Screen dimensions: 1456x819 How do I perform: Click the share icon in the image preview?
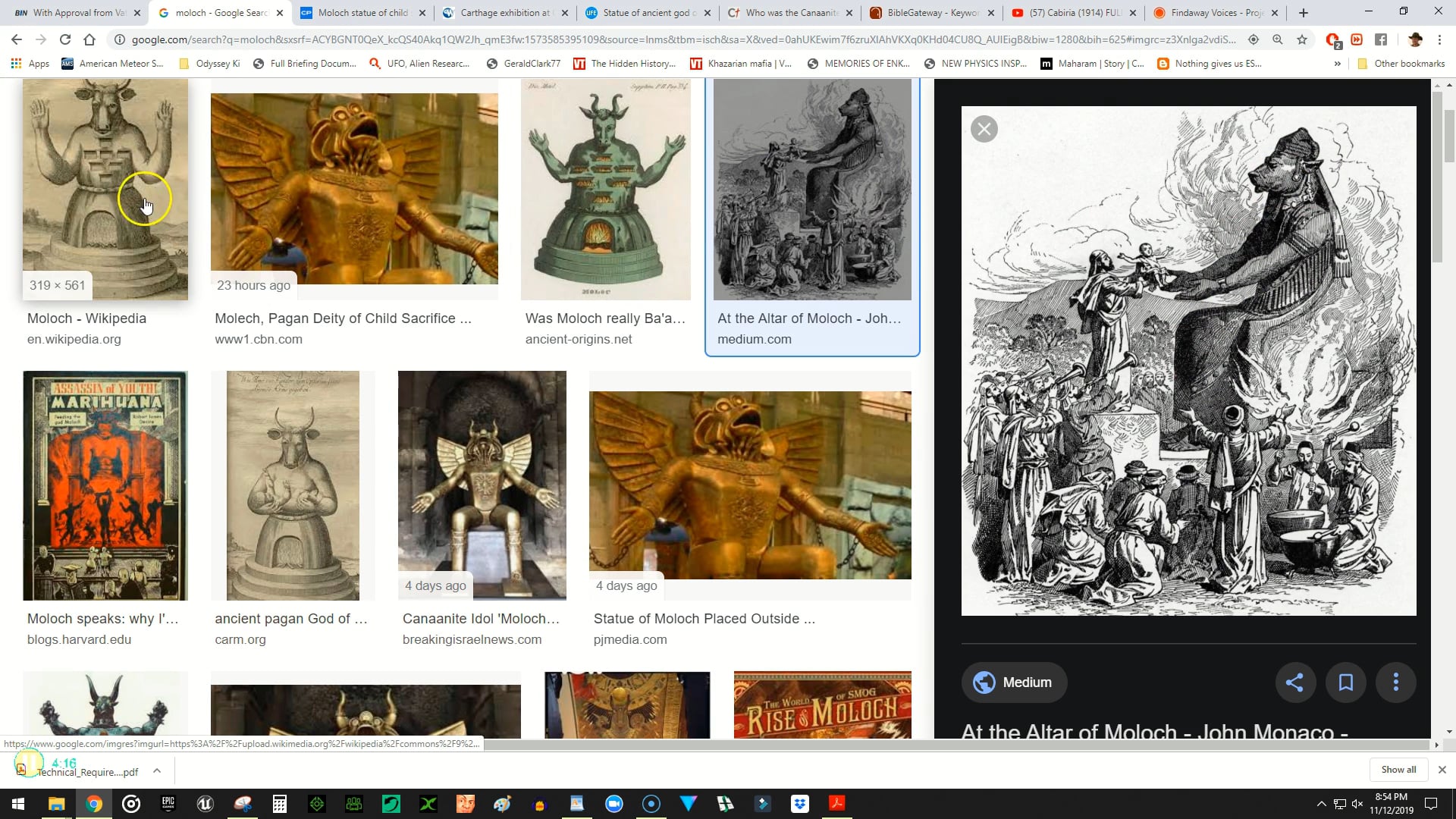click(1296, 682)
